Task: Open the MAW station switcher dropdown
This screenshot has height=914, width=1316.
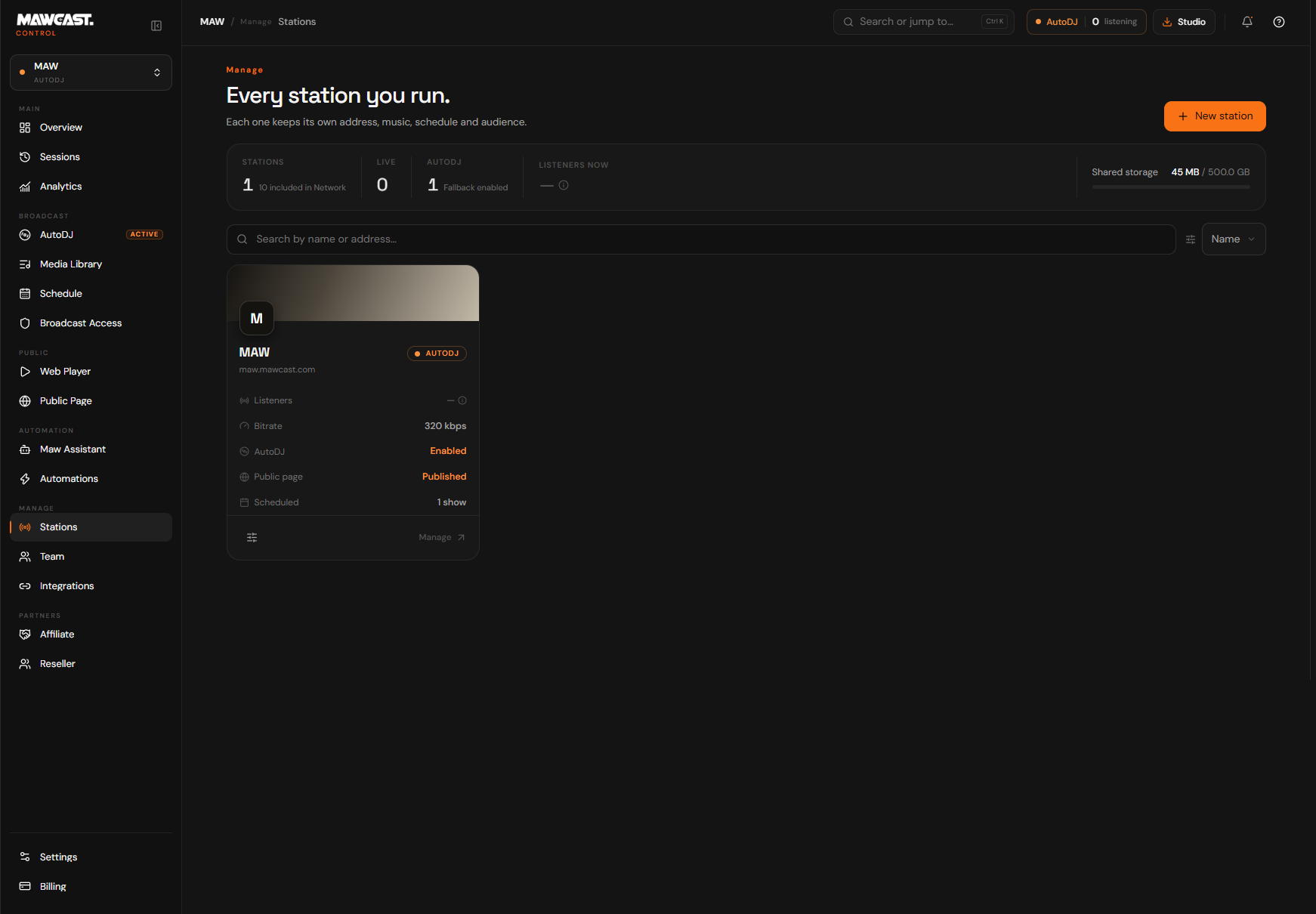Action: (x=91, y=73)
